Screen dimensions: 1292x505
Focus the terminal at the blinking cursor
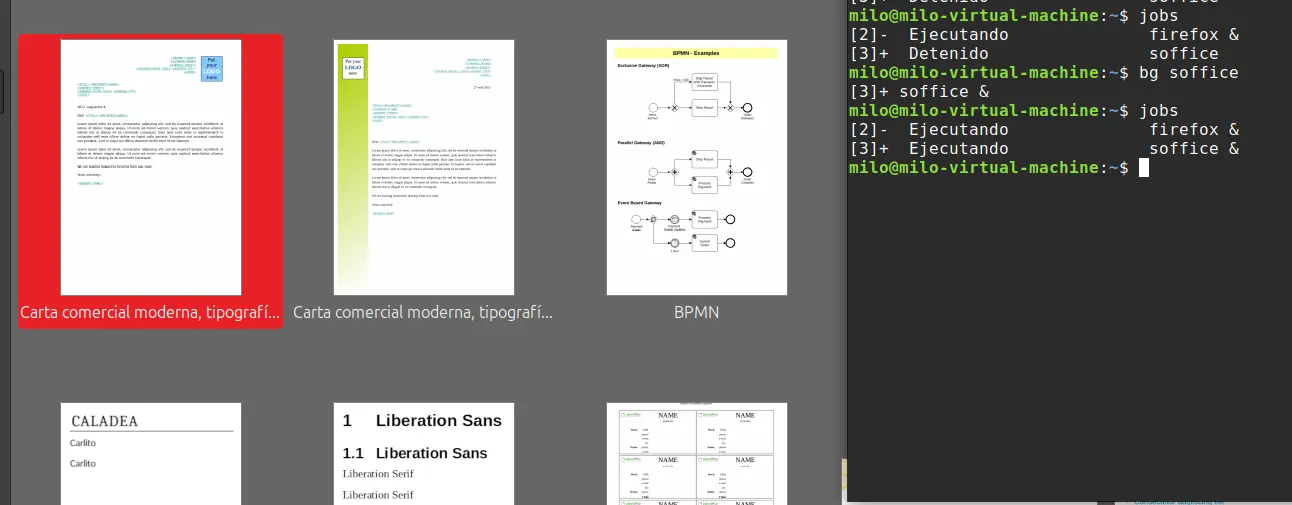tap(1144, 167)
